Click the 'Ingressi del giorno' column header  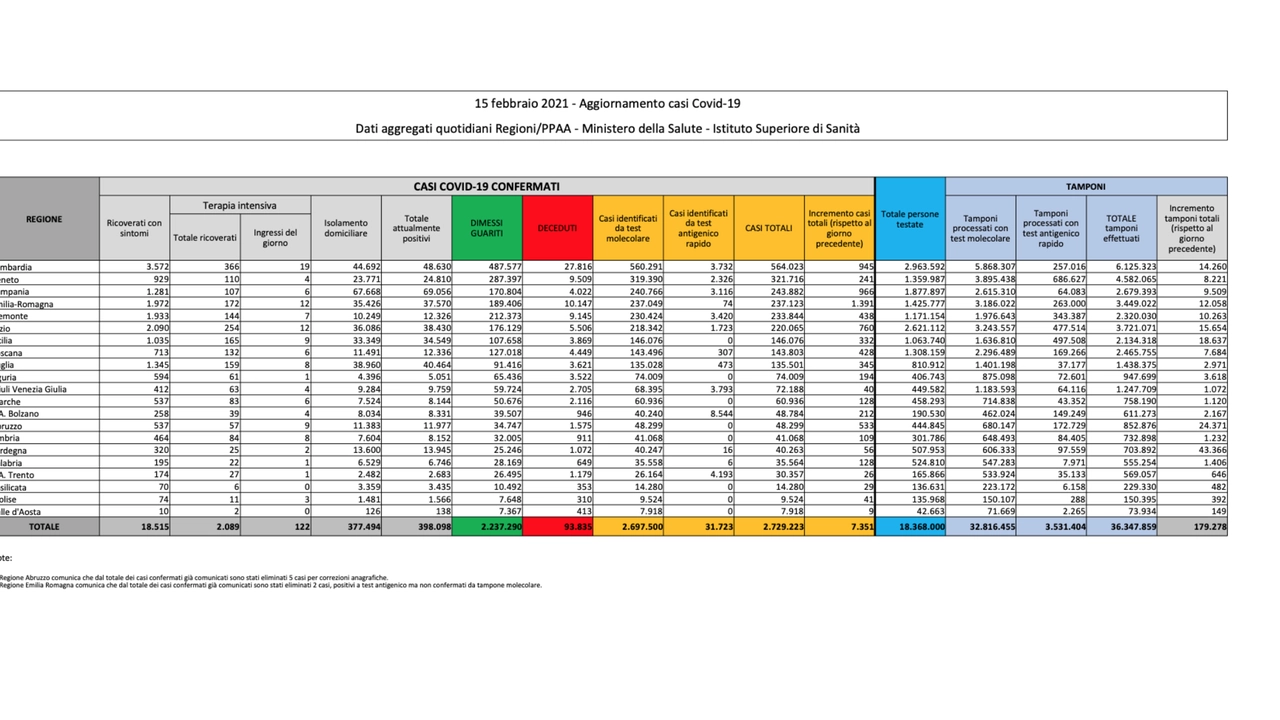click(x=276, y=238)
